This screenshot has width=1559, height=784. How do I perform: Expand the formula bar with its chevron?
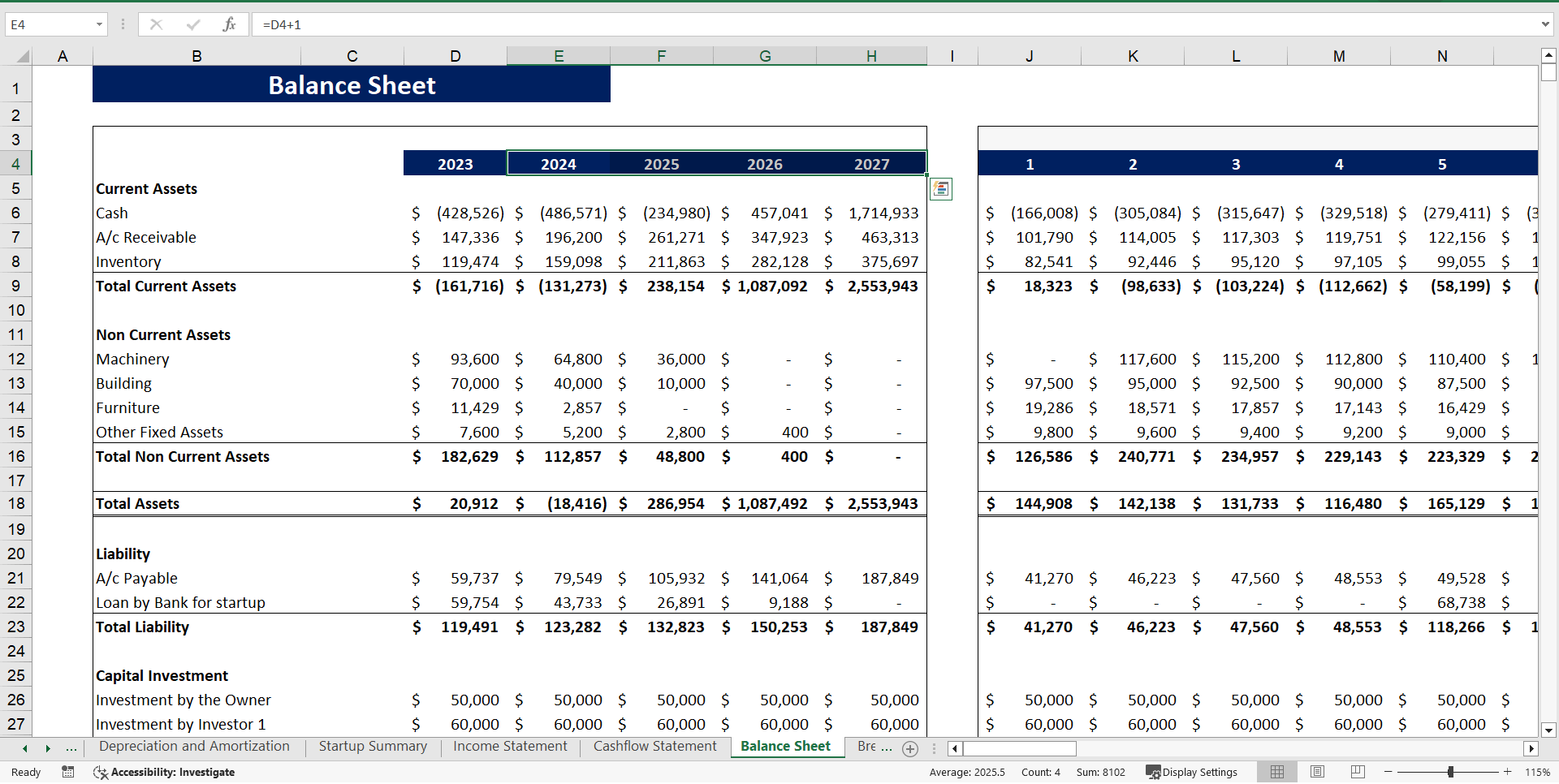[x=1546, y=24]
